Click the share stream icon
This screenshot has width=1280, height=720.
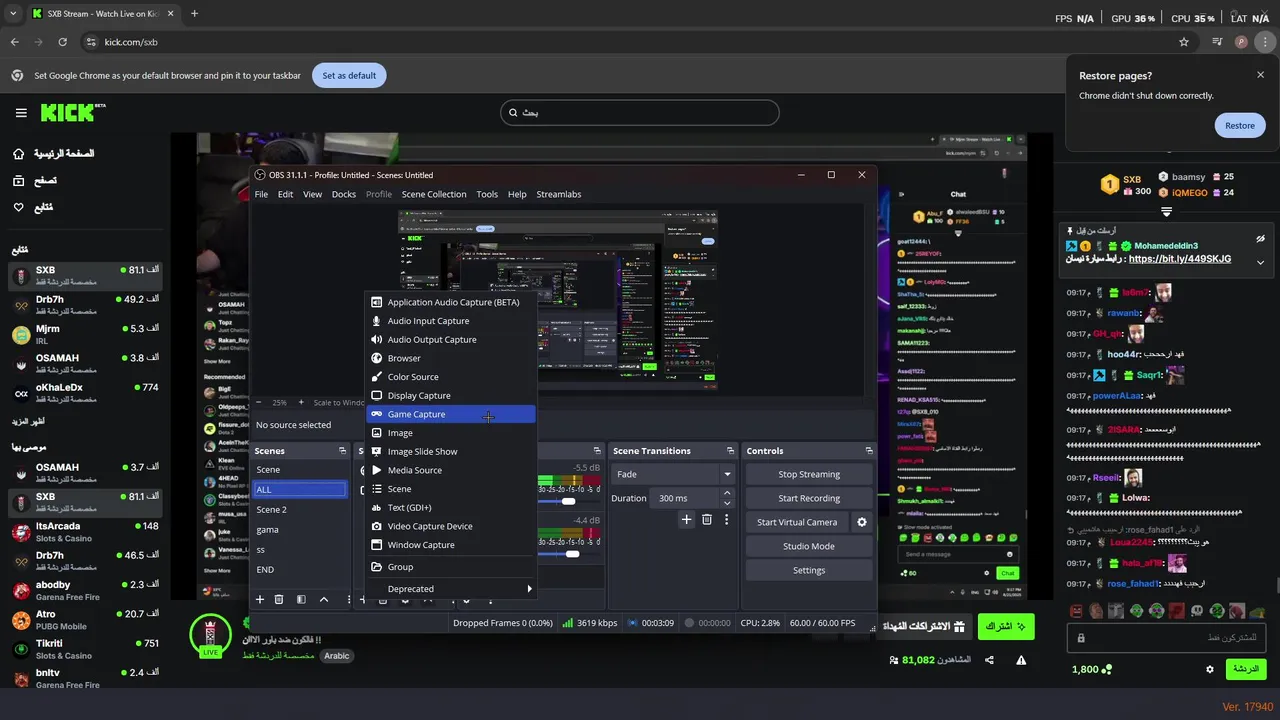[989, 660]
